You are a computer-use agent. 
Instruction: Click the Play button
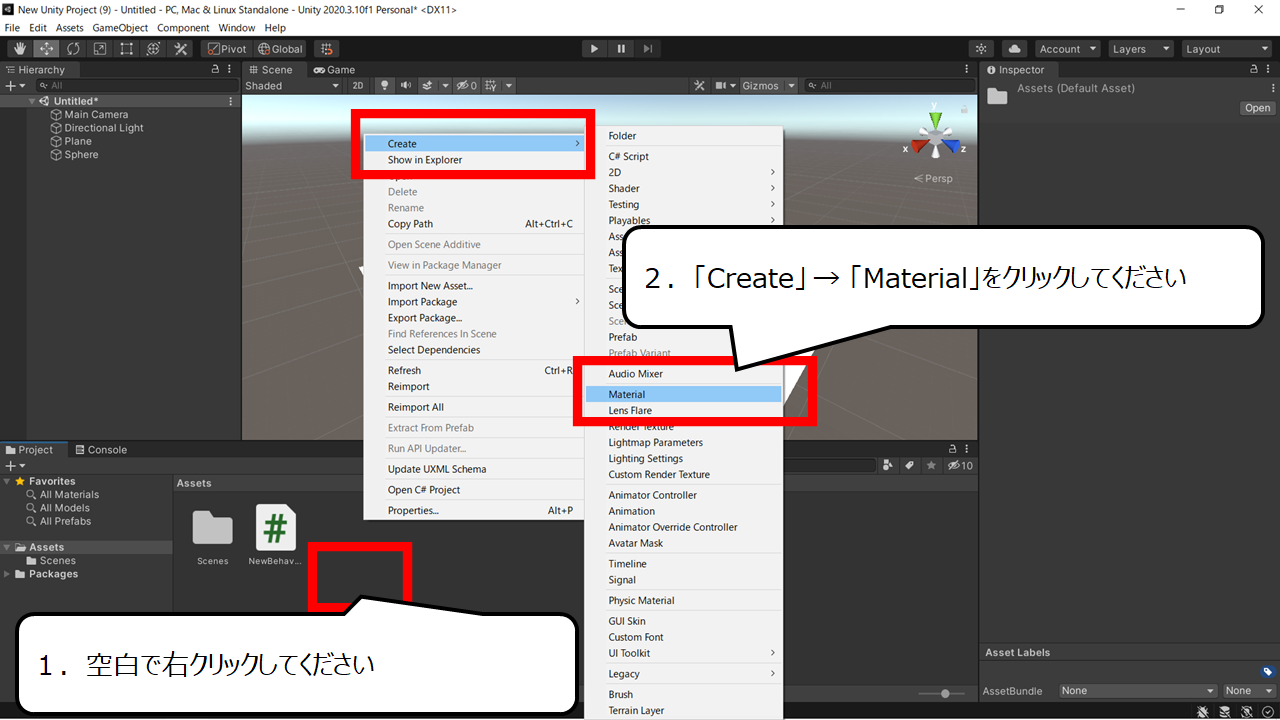pos(594,49)
